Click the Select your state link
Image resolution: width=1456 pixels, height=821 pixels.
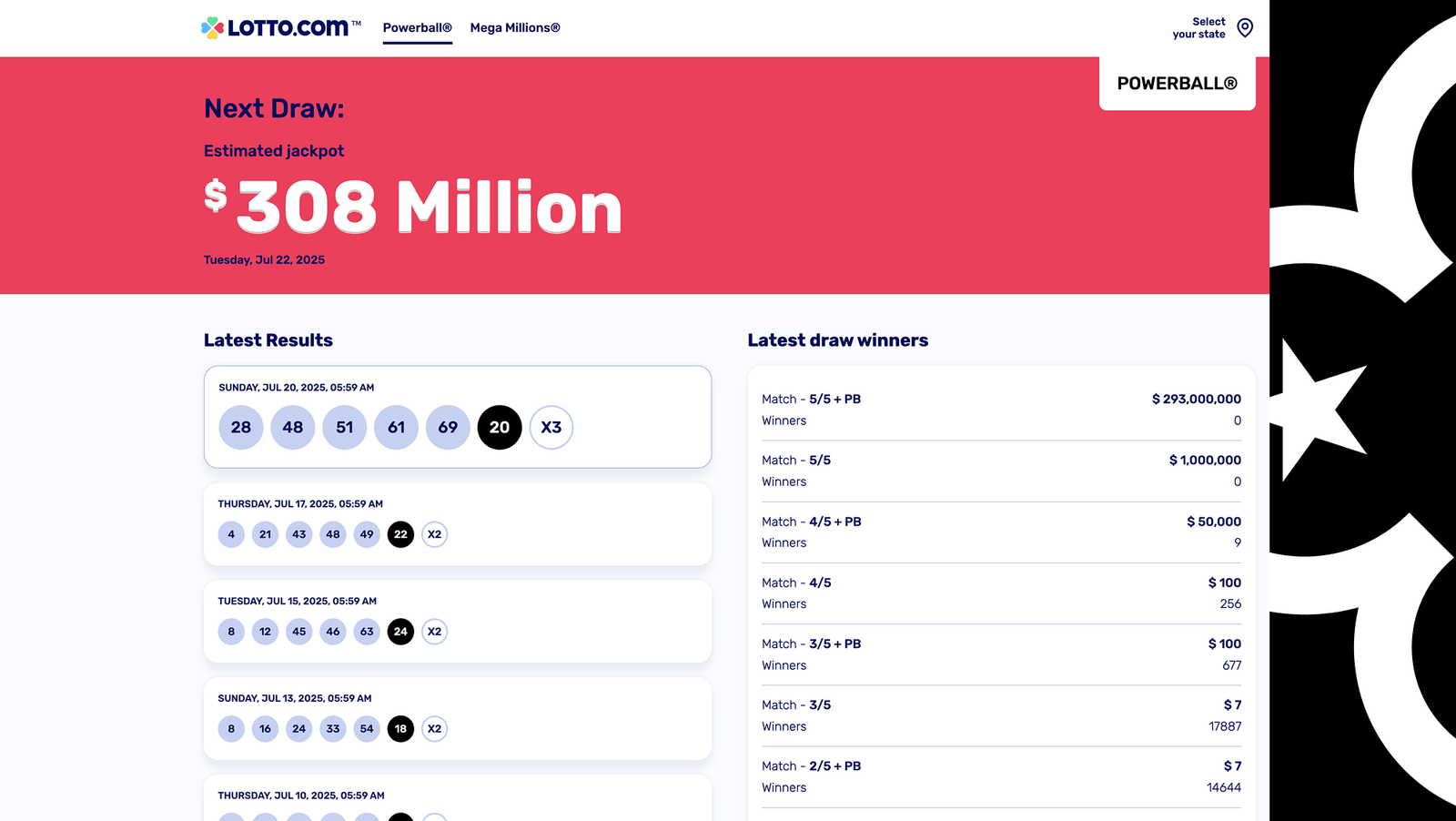pyautogui.click(x=1198, y=28)
